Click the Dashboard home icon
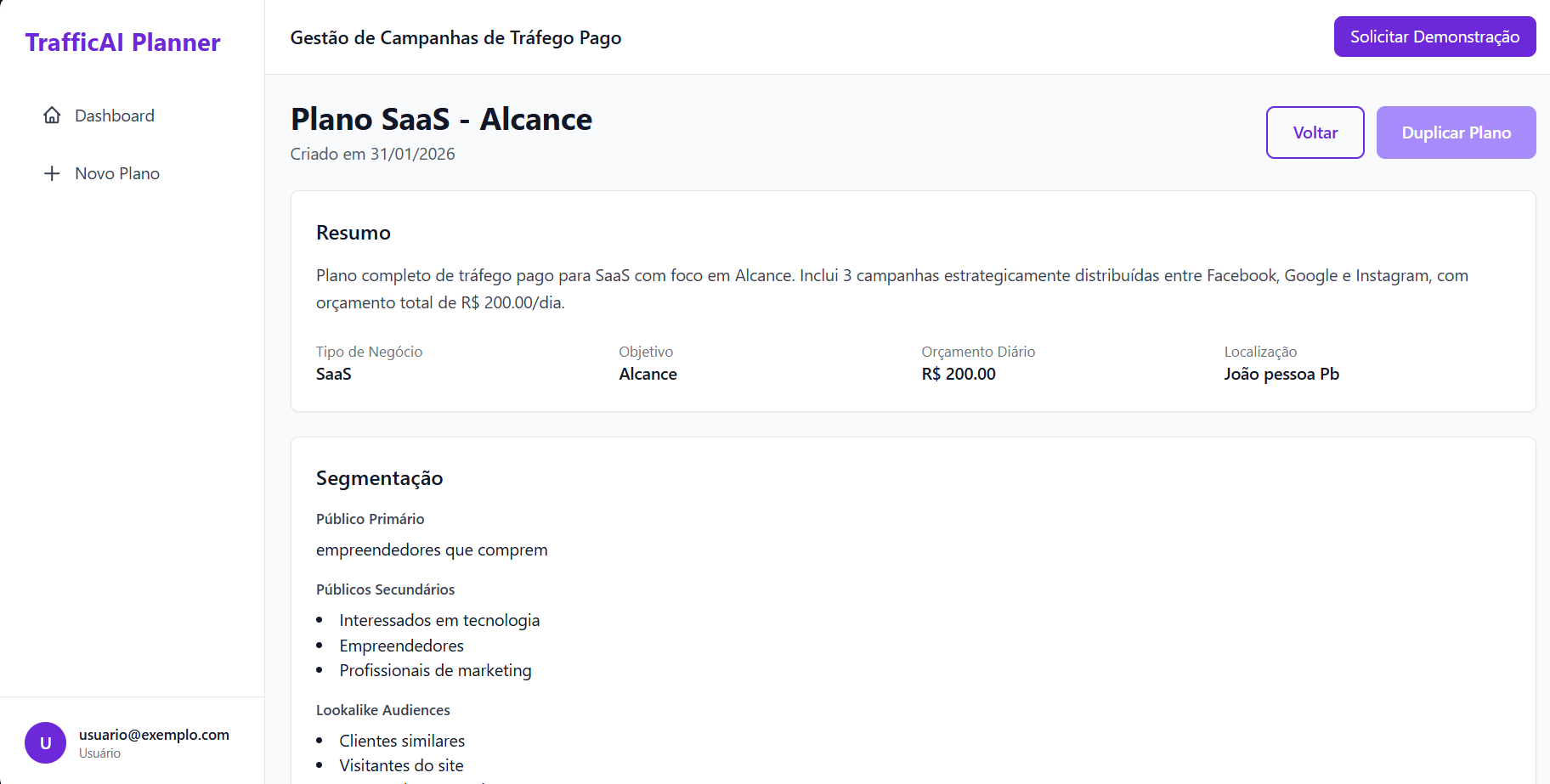This screenshot has width=1550, height=784. pos(53,115)
